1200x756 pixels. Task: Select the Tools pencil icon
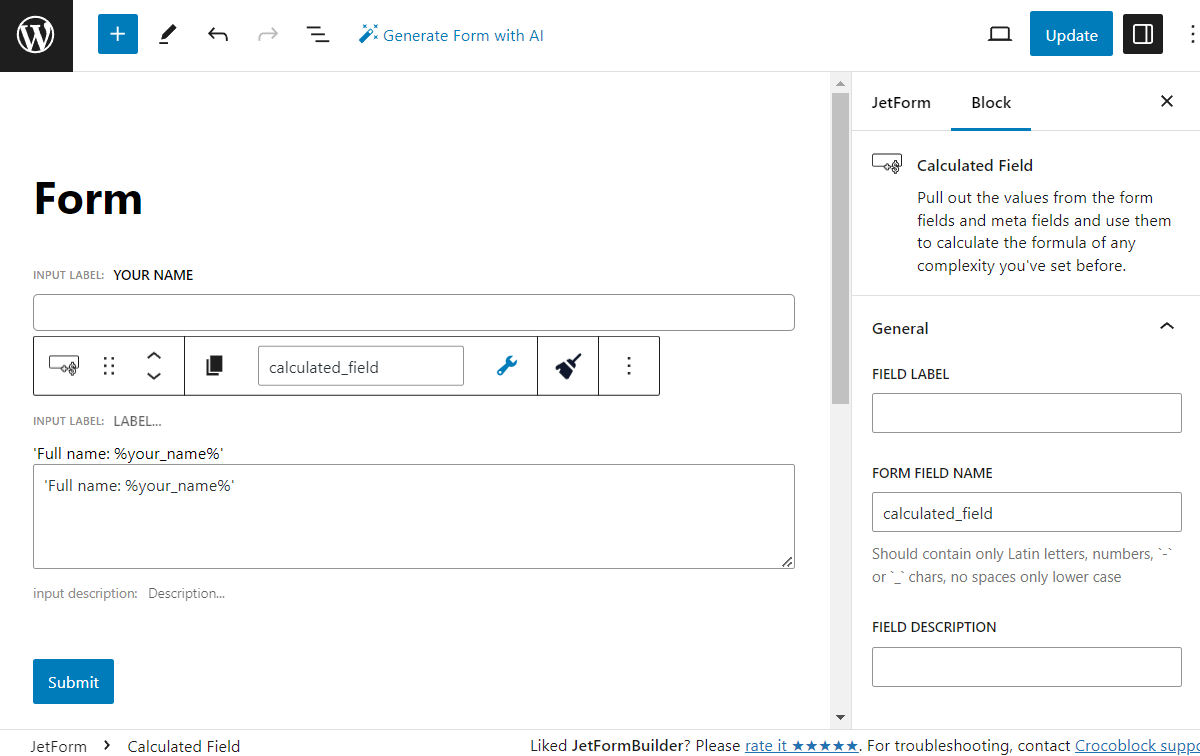(x=167, y=34)
